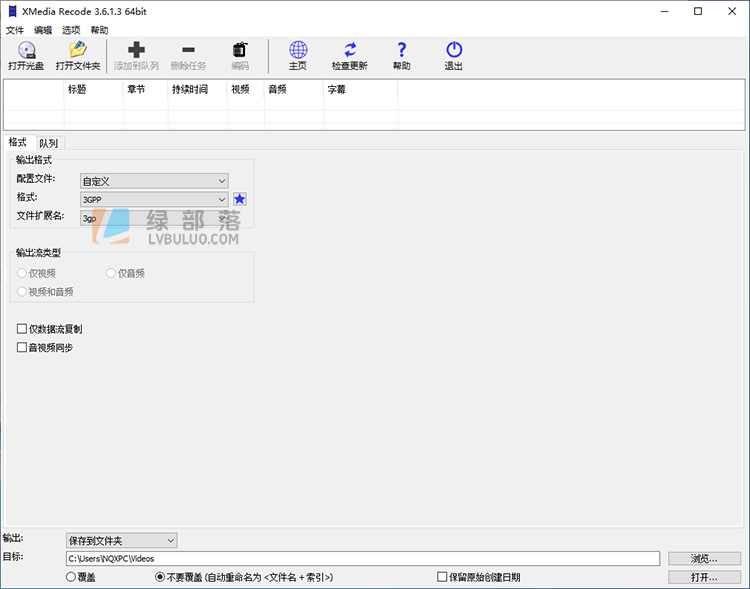Screen dimensions: 750x589
Task: Open the 编辑 menu
Action: (x=43, y=30)
